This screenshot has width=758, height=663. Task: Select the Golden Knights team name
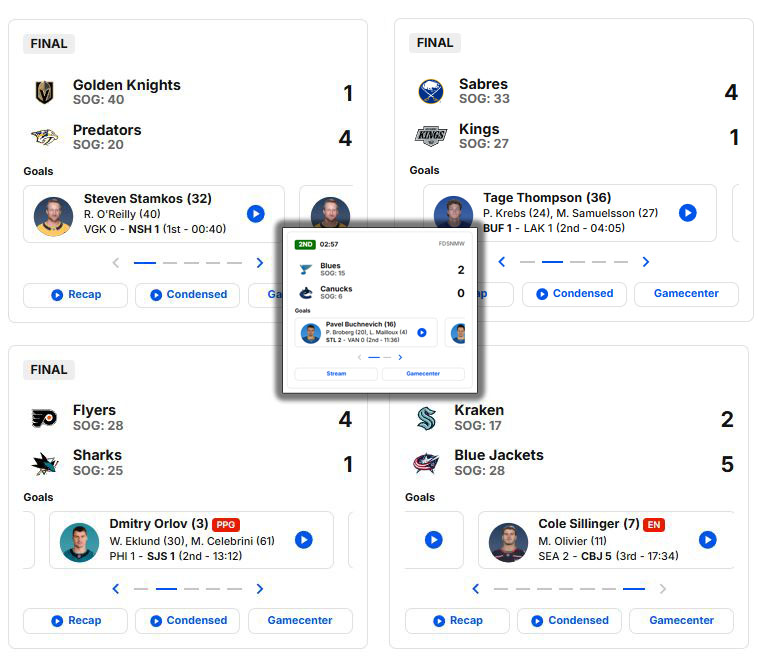pos(127,85)
